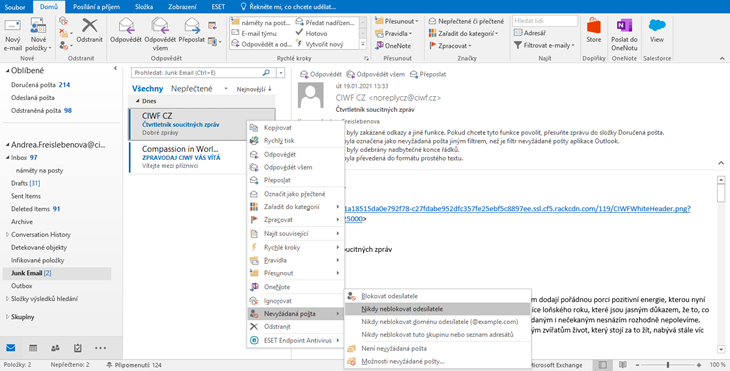Open Zařadit do kategorií ribbon dropdown
Viewport: 730px width, 371px height.
click(x=463, y=34)
